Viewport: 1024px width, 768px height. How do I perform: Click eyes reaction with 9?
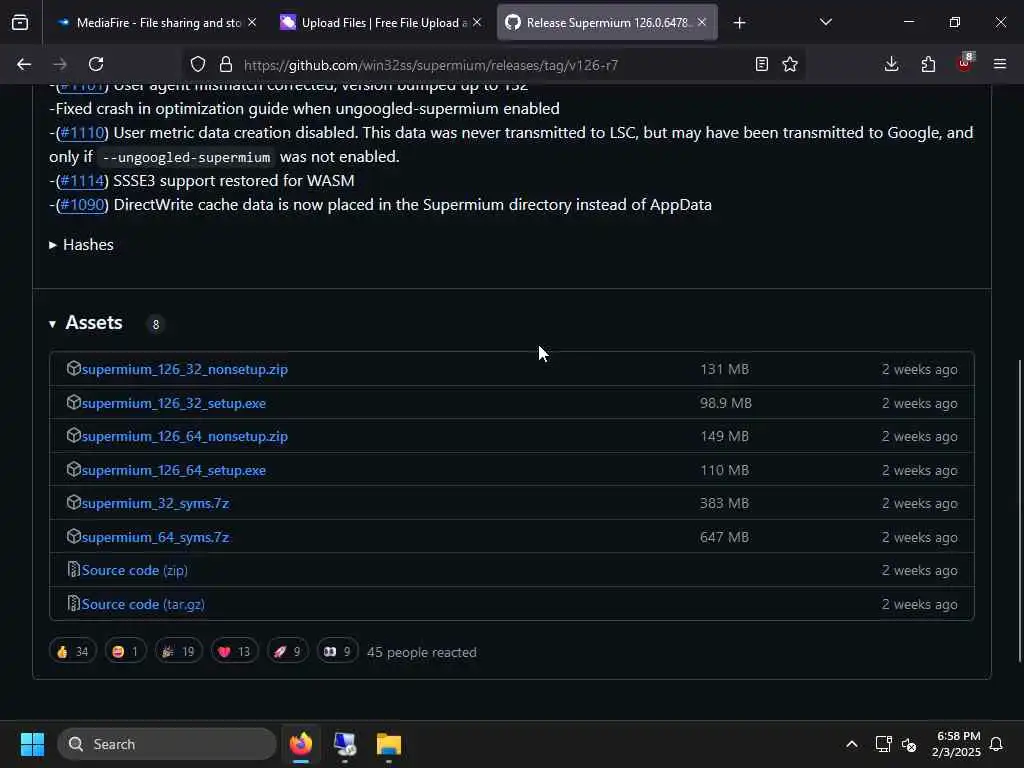tap(338, 651)
